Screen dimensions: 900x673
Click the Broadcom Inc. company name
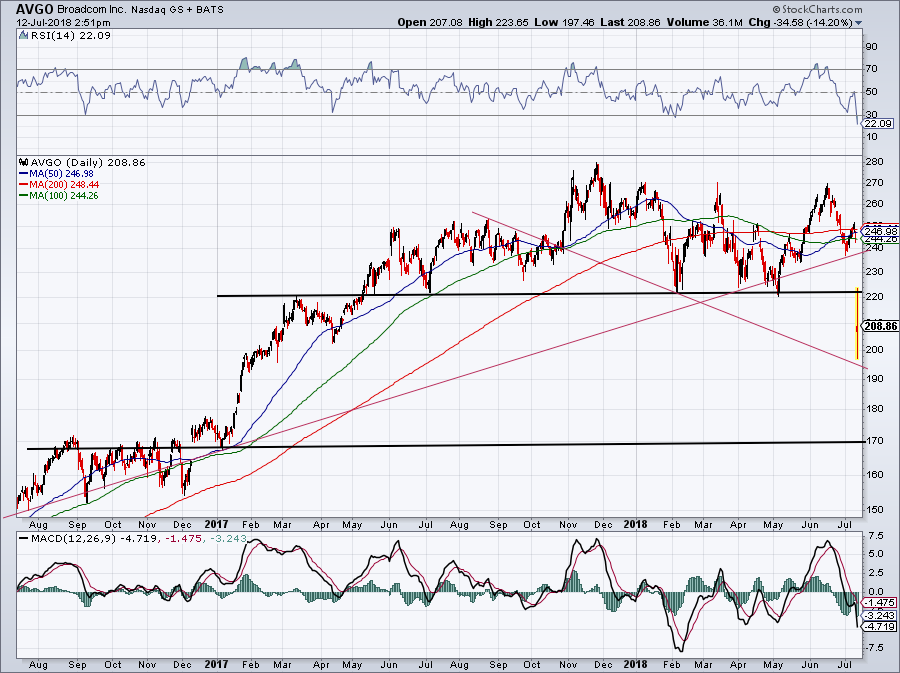pyautogui.click(x=92, y=10)
